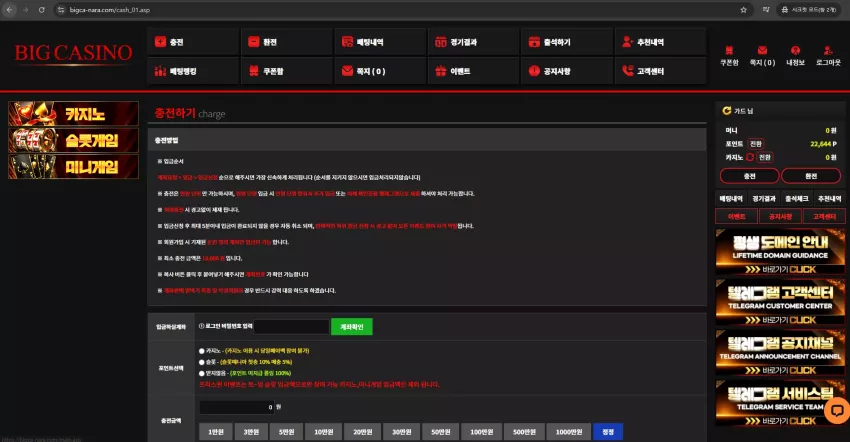Click the 20만원 amount button
Viewport: 850px width, 442px height.
point(363,432)
